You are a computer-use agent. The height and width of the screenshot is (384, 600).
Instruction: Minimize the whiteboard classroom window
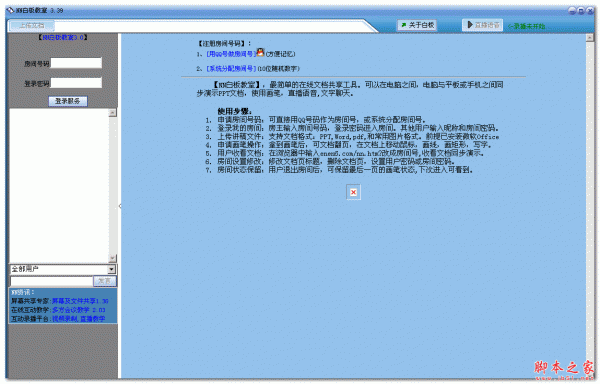coord(572,11)
